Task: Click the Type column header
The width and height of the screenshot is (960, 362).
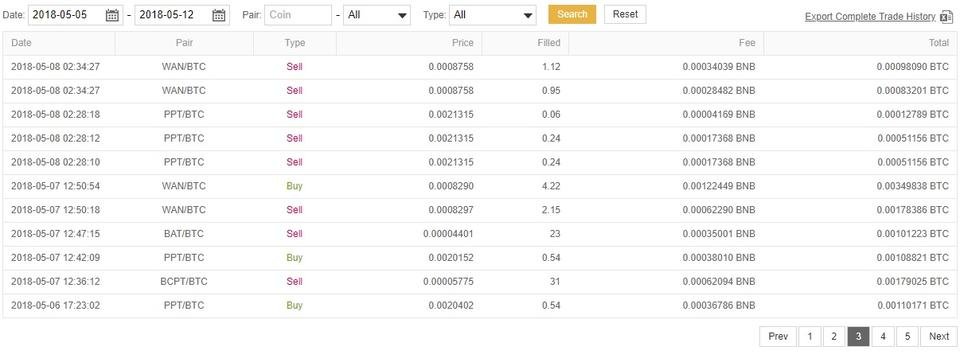Action: [294, 43]
